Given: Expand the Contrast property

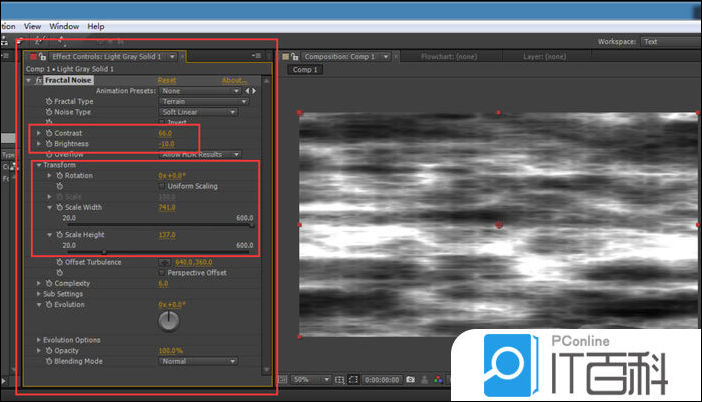Looking at the screenshot, I should click(x=39, y=133).
